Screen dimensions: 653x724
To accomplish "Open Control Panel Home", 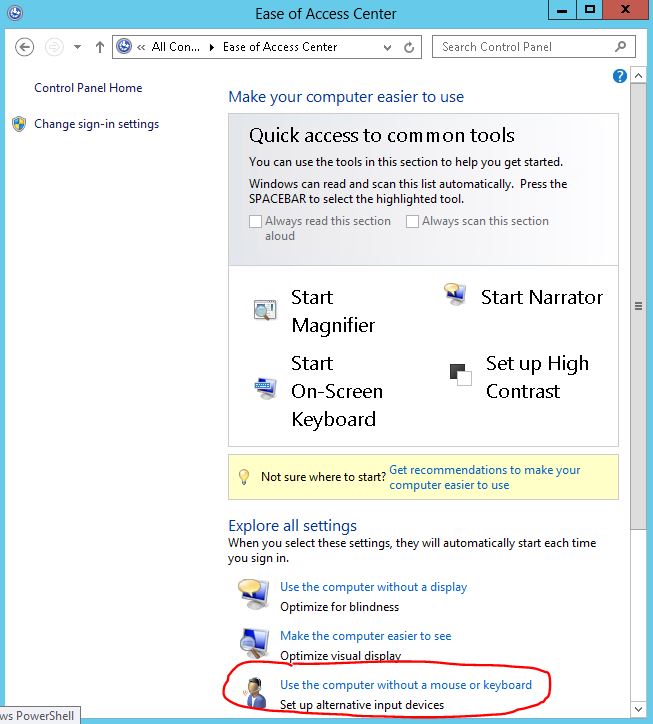I will (88, 88).
